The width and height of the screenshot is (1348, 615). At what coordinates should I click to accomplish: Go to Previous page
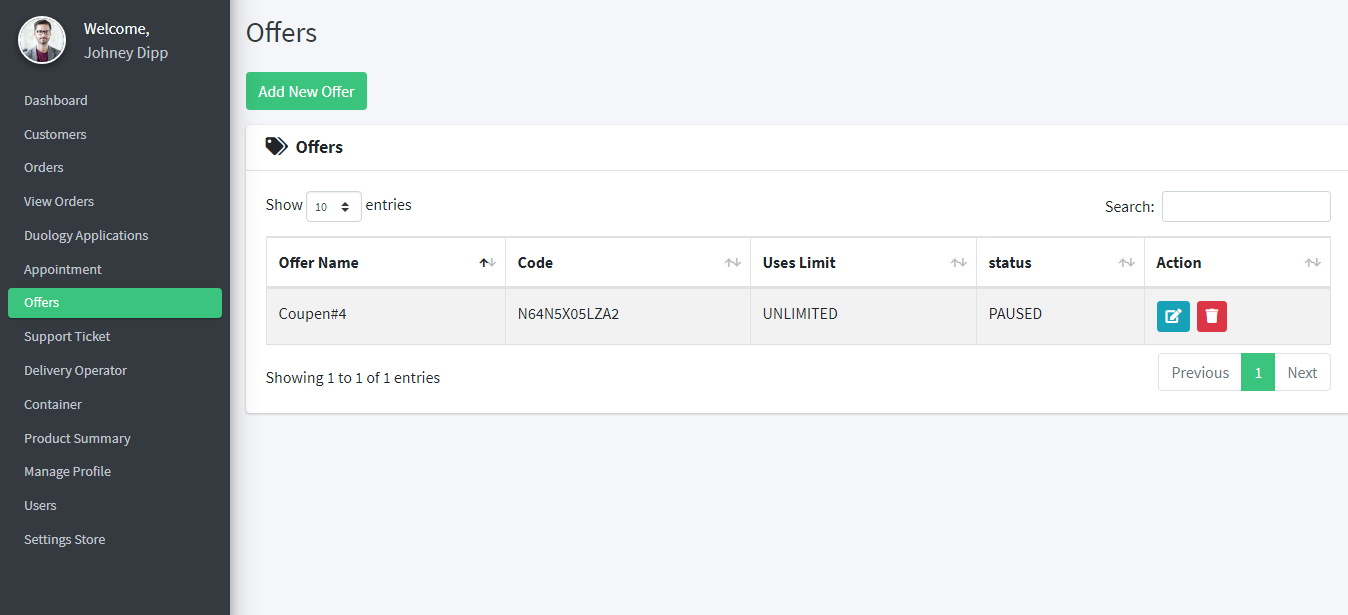[1200, 372]
